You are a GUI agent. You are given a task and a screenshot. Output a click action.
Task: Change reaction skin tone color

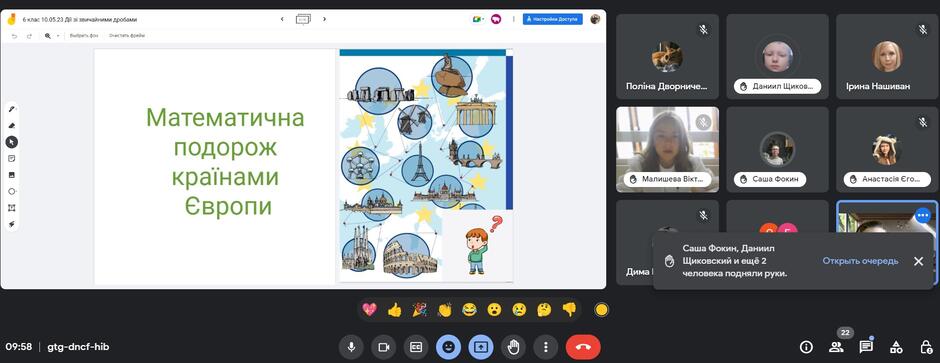(601, 310)
